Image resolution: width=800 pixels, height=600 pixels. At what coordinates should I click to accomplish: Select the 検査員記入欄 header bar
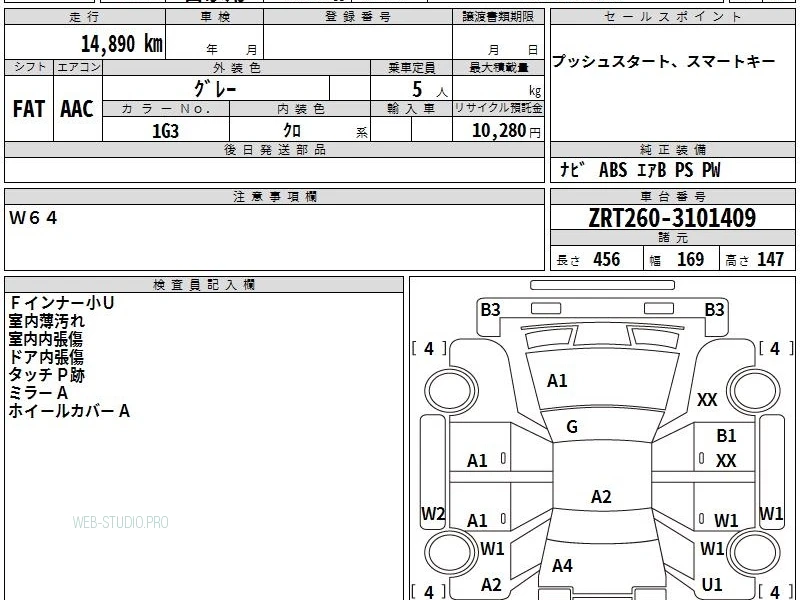pos(204,285)
